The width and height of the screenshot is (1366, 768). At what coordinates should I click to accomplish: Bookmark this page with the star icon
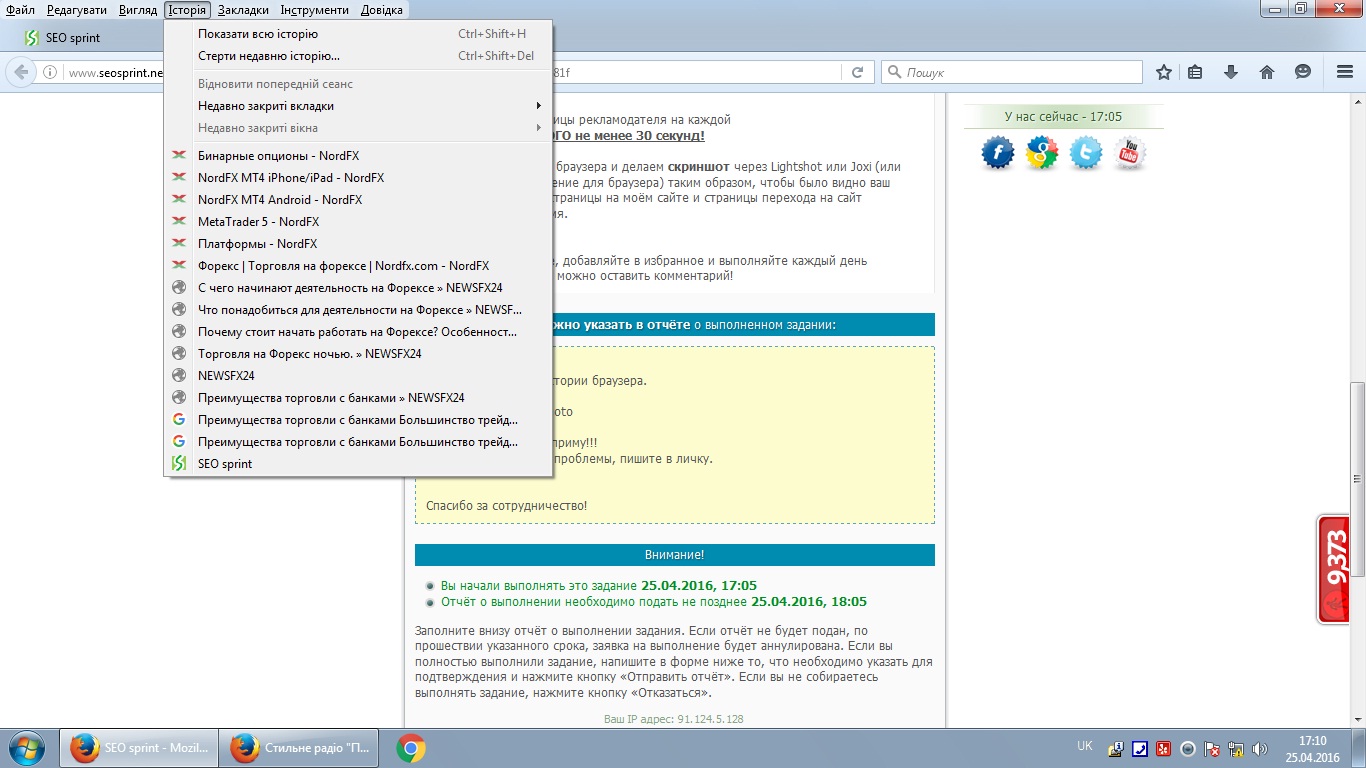click(x=1164, y=73)
